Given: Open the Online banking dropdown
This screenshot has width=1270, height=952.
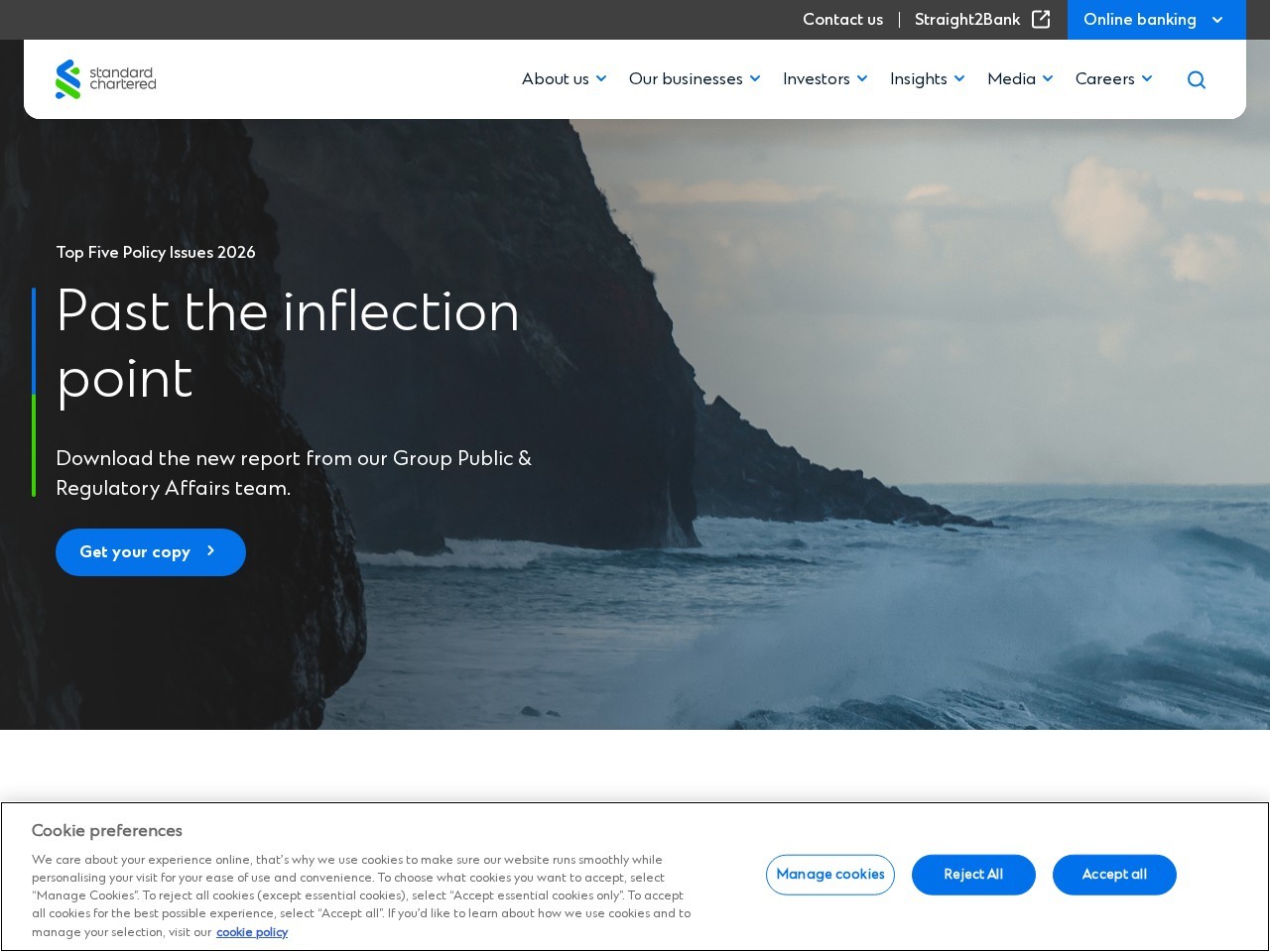Looking at the screenshot, I should coord(1156,20).
